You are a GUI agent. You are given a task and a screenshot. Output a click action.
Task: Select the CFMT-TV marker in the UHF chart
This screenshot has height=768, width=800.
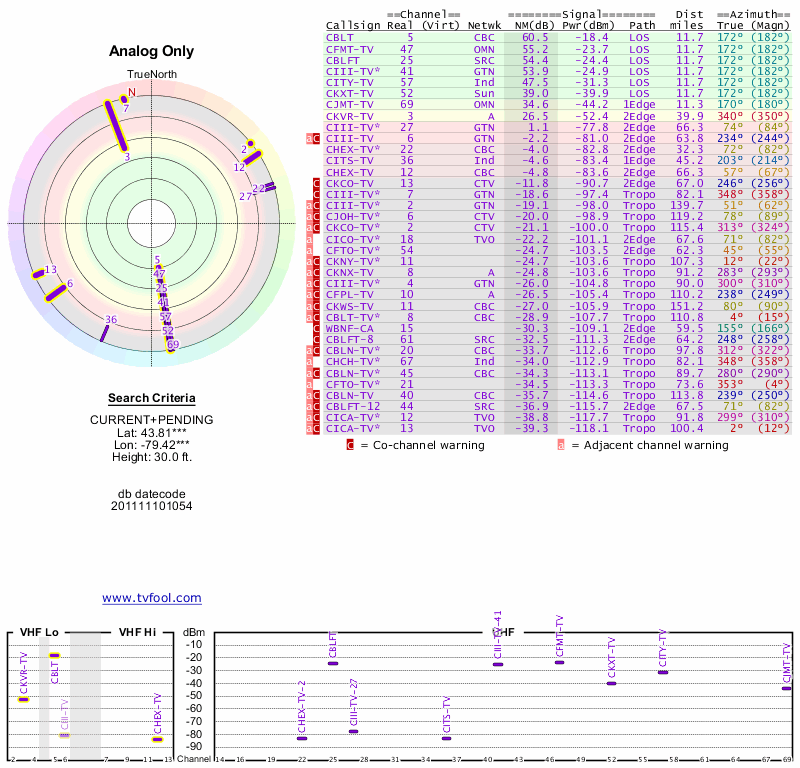pos(560,662)
